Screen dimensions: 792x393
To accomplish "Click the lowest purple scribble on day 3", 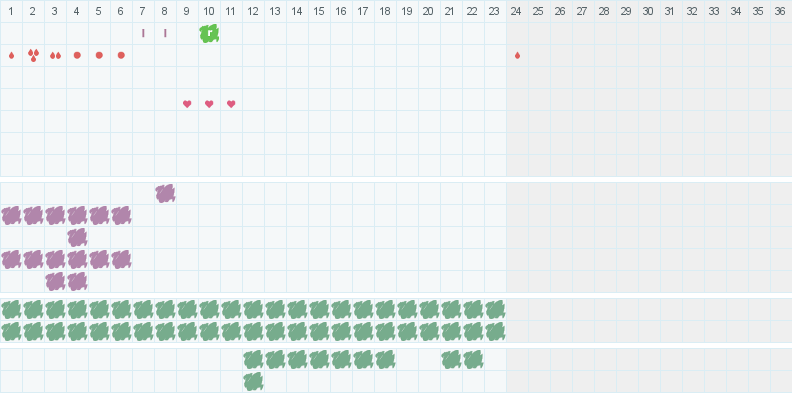I will [55, 281].
